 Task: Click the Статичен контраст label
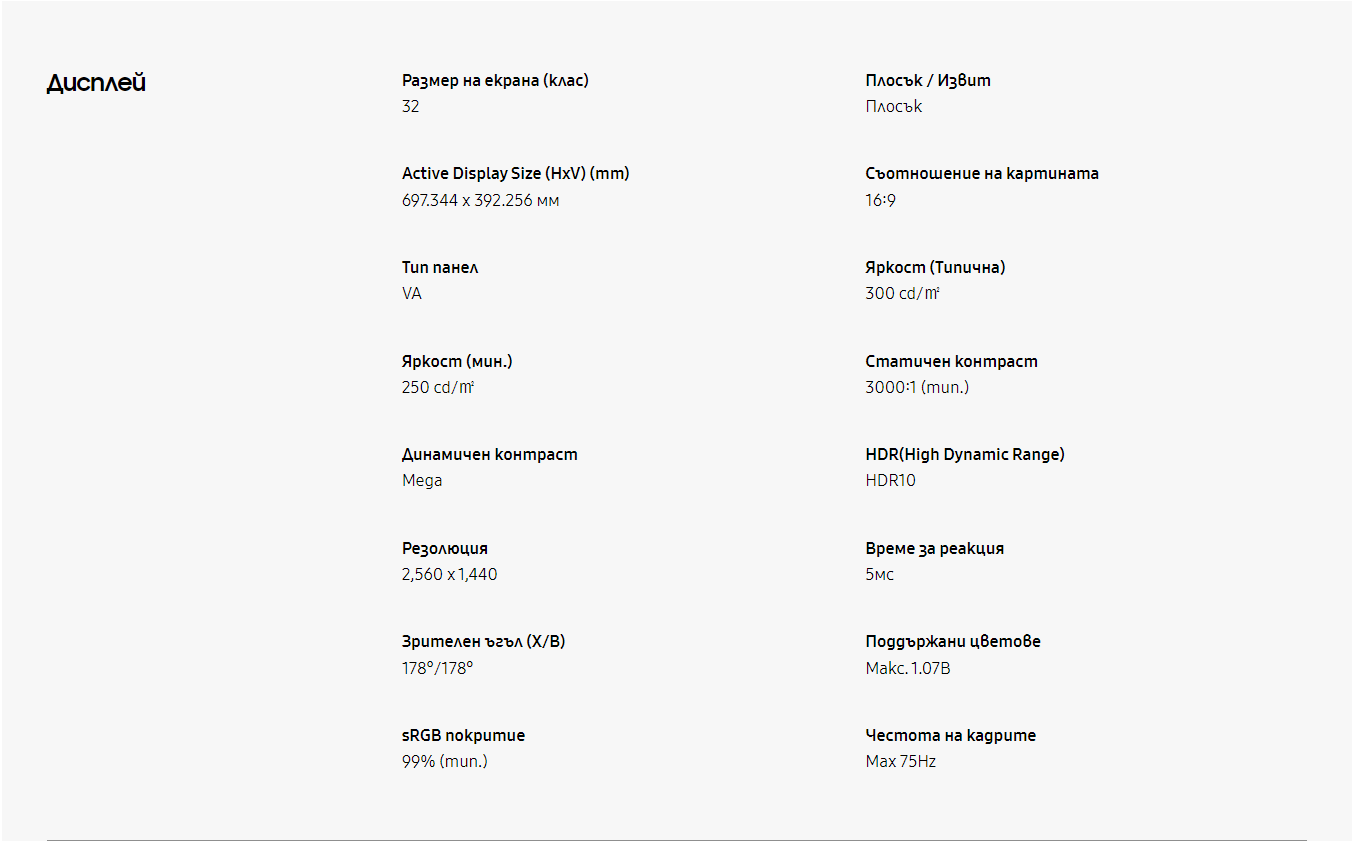click(x=952, y=362)
